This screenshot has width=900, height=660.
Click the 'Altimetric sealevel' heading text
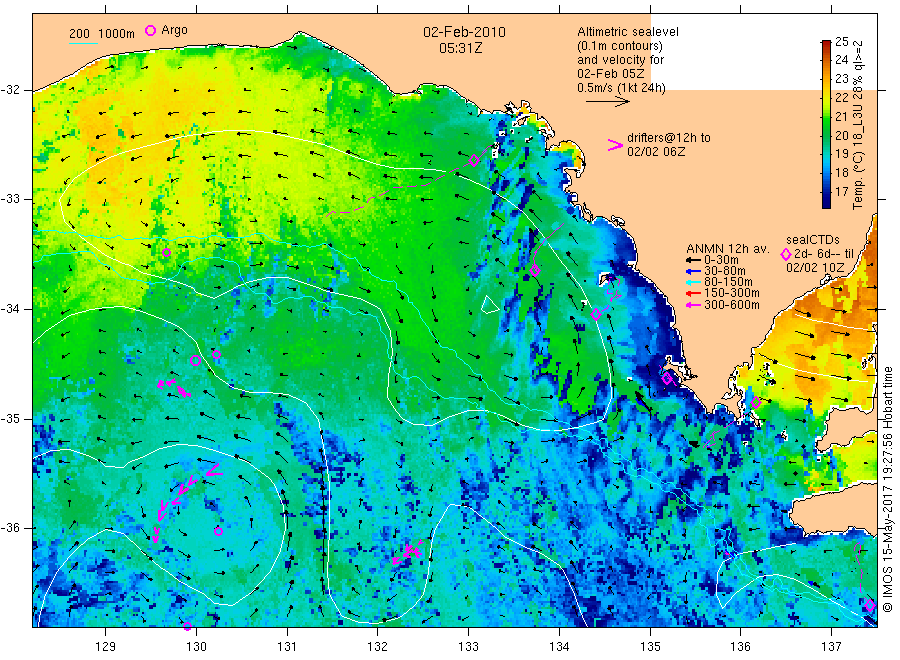click(x=628, y=32)
